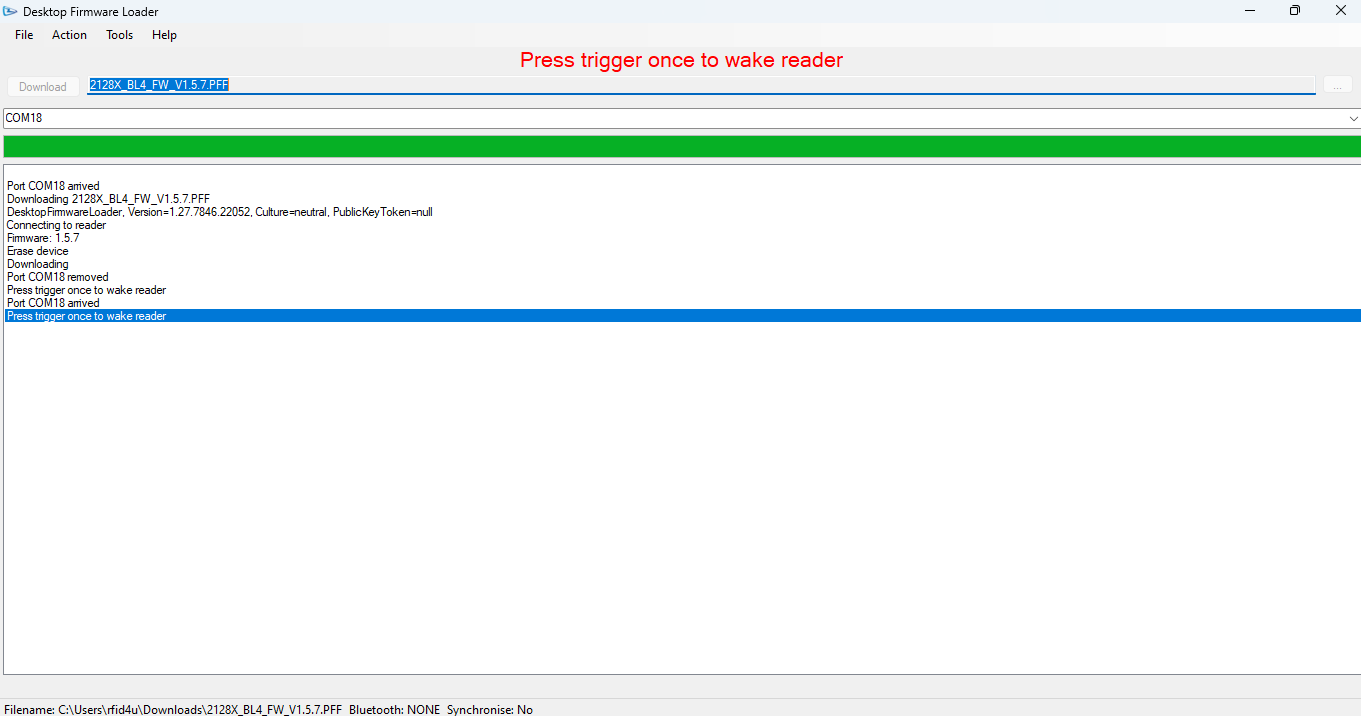This screenshot has width=1361, height=716.
Task: Open the Help menu
Action: coord(164,35)
